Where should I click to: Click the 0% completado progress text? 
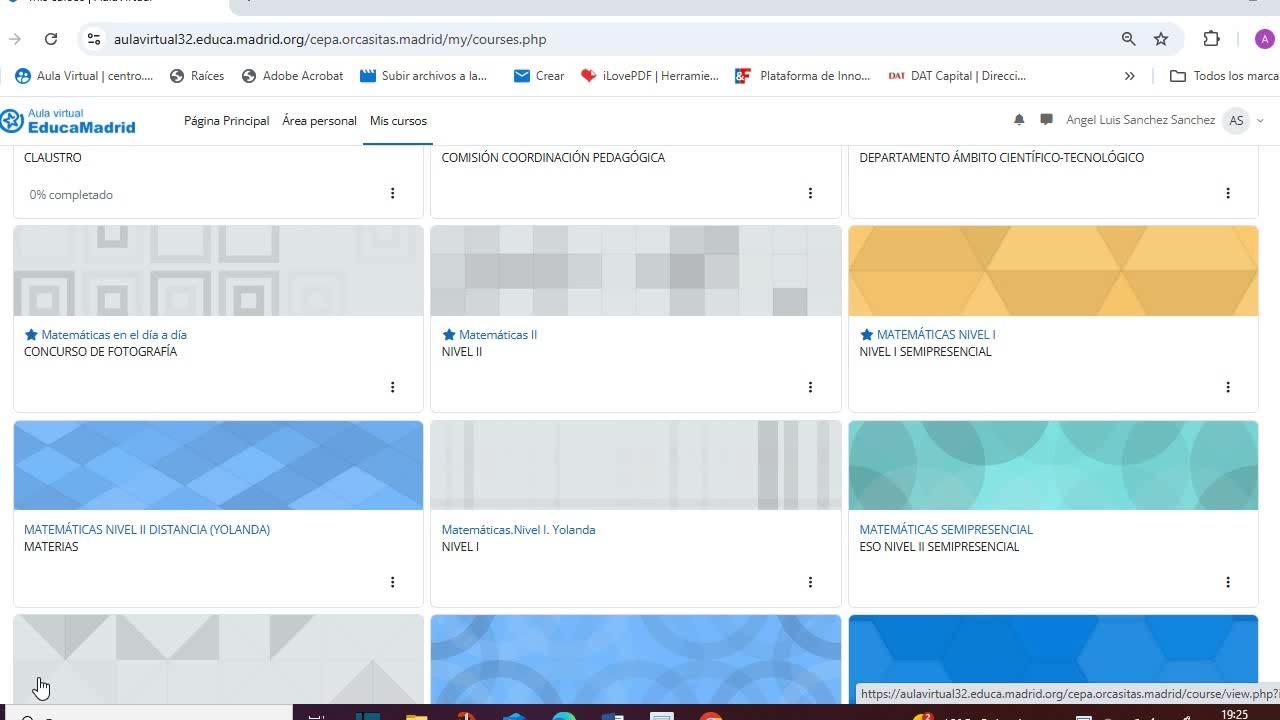coord(71,195)
